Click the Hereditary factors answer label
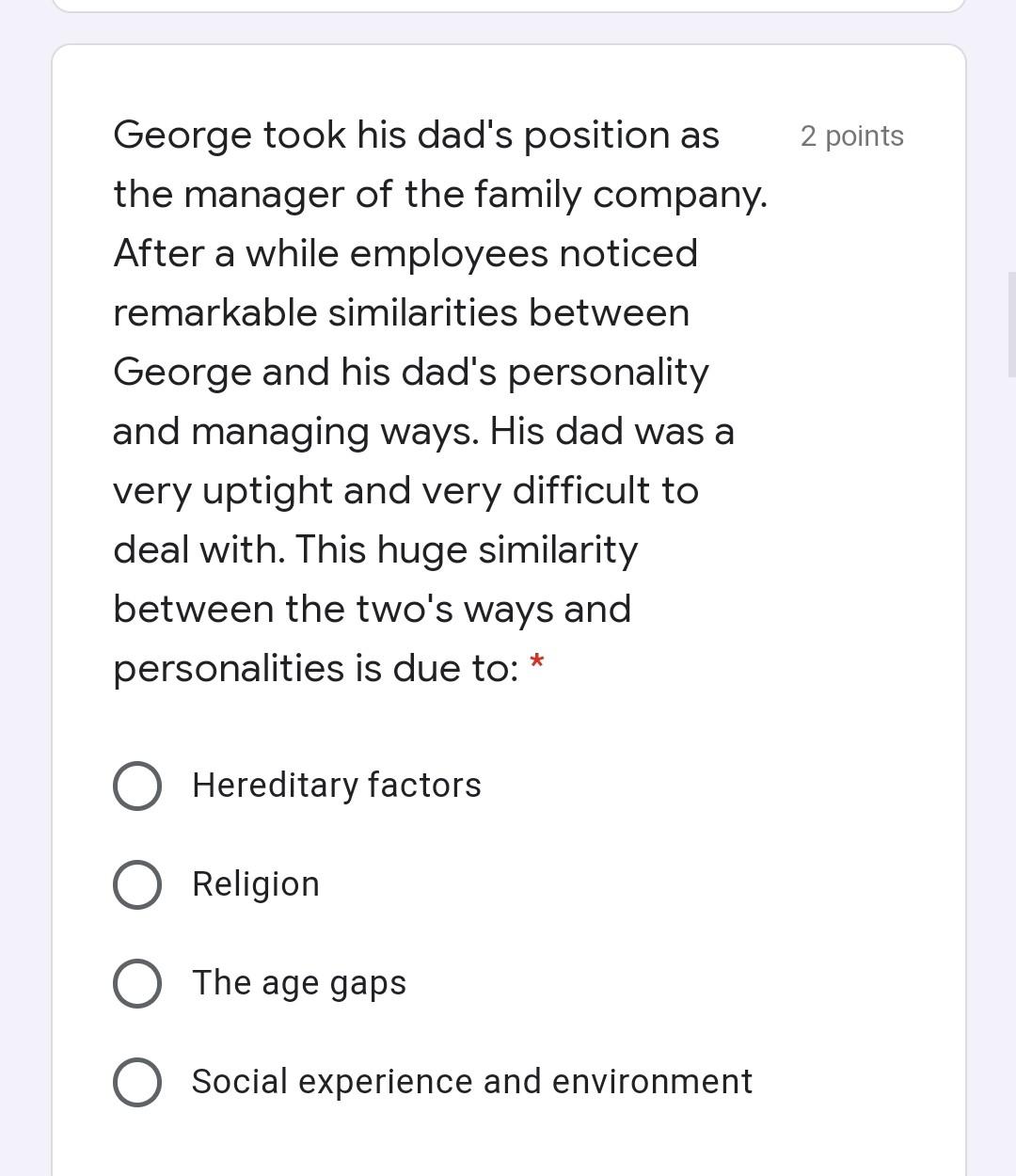1016x1176 pixels. click(x=337, y=787)
